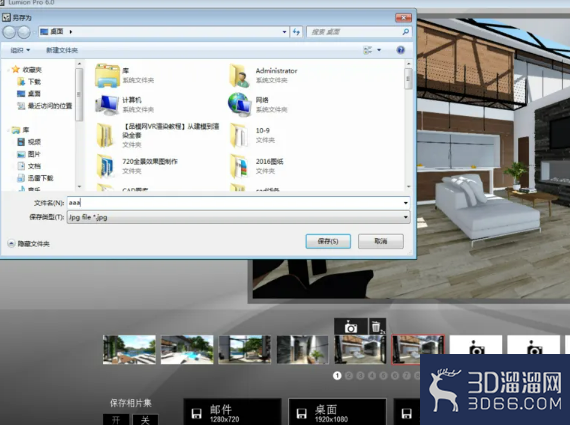Select 桌面 in the favorites sidebar
Image resolution: width=570 pixels, height=425 pixels.
click(29, 93)
